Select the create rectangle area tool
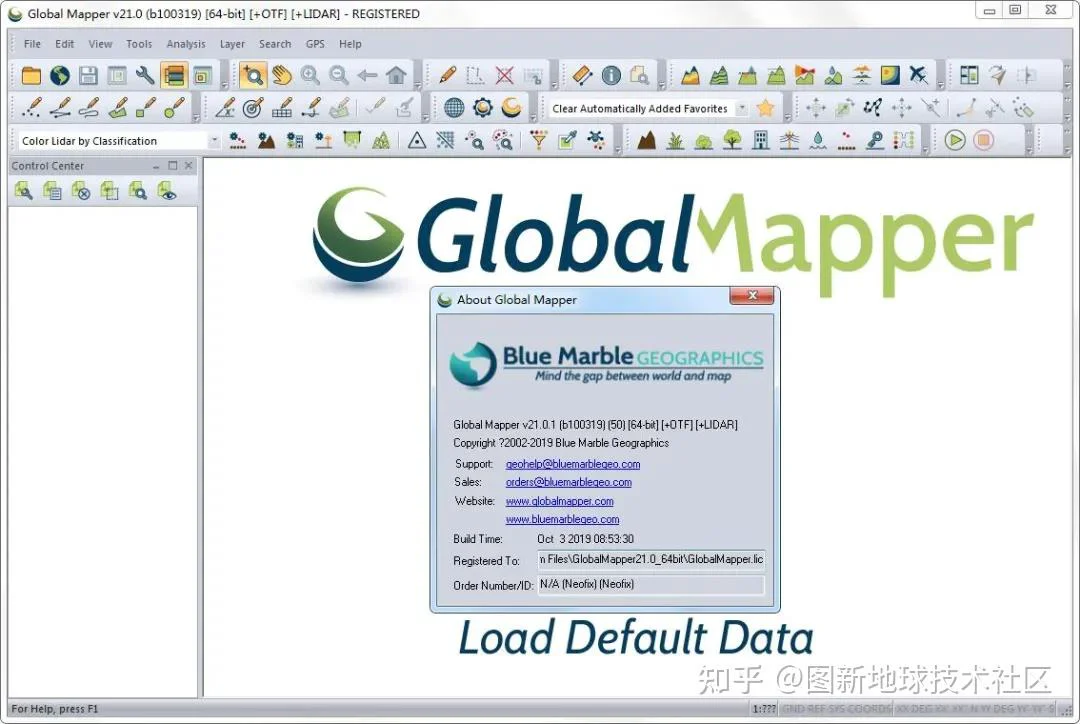The width and height of the screenshot is (1080, 724). tap(145, 108)
